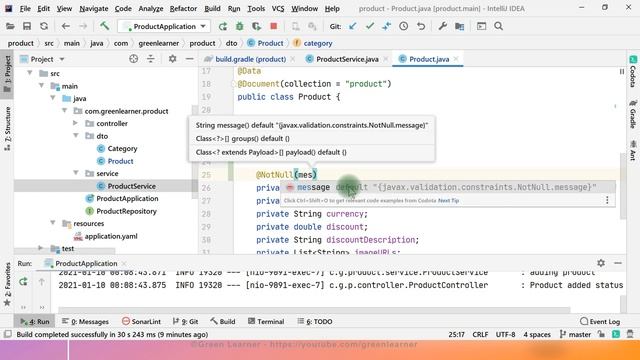Screen dimensions: 640x360
Task: Click UTF-8 encoding in status bar
Action: [505, 334]
